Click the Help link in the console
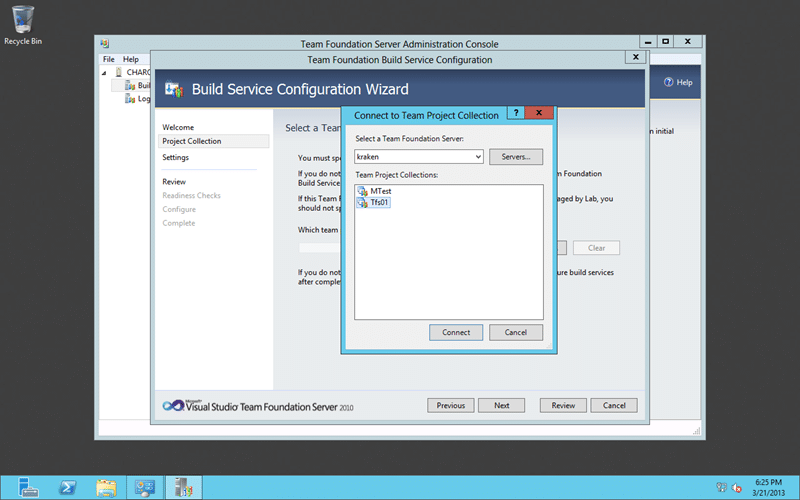Image resolution: width=800 pixels, height=500 pixels. click(x=678, y=82)
